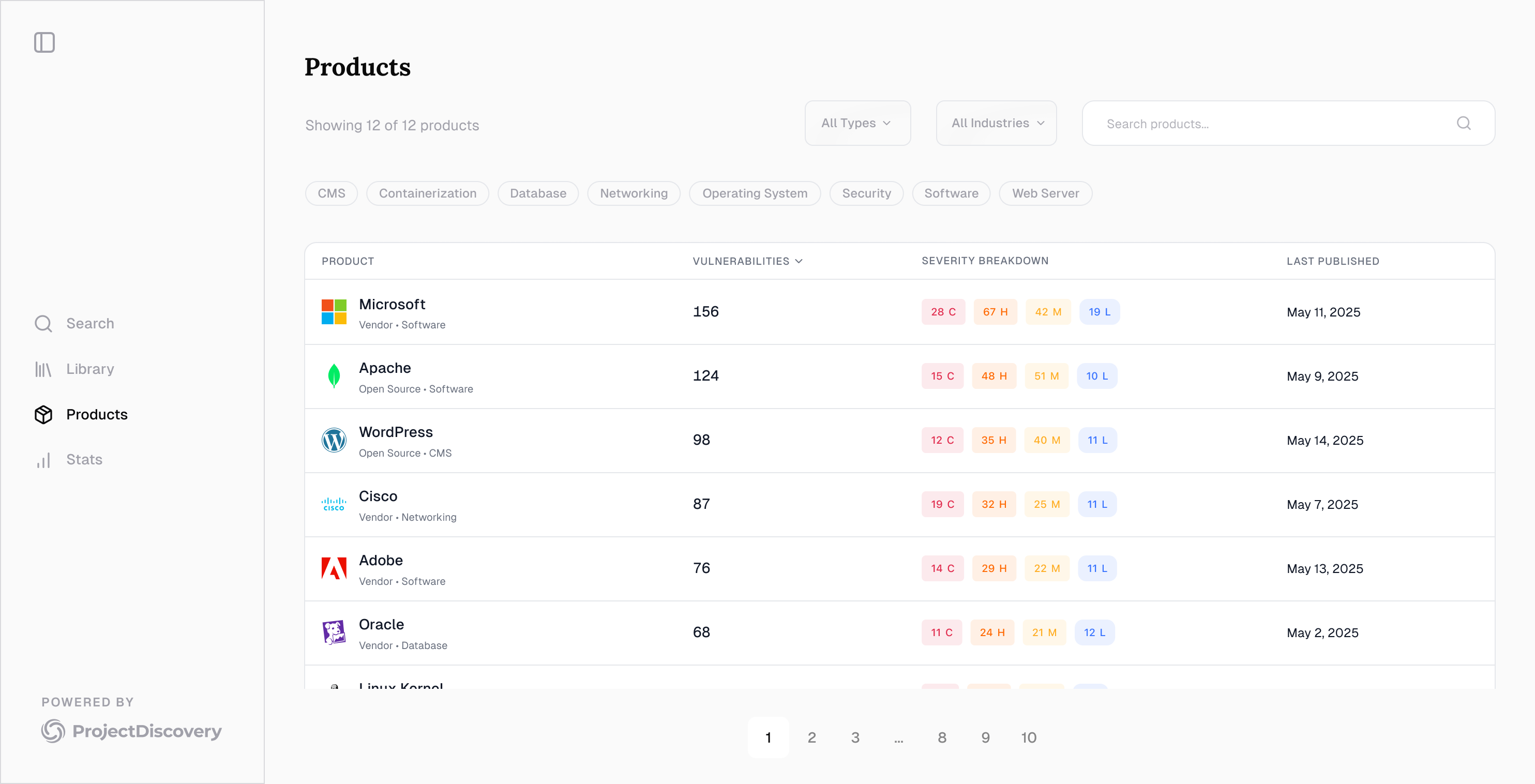
Task: Toggle the Web Server filter chip
Action: [1045, 193]
